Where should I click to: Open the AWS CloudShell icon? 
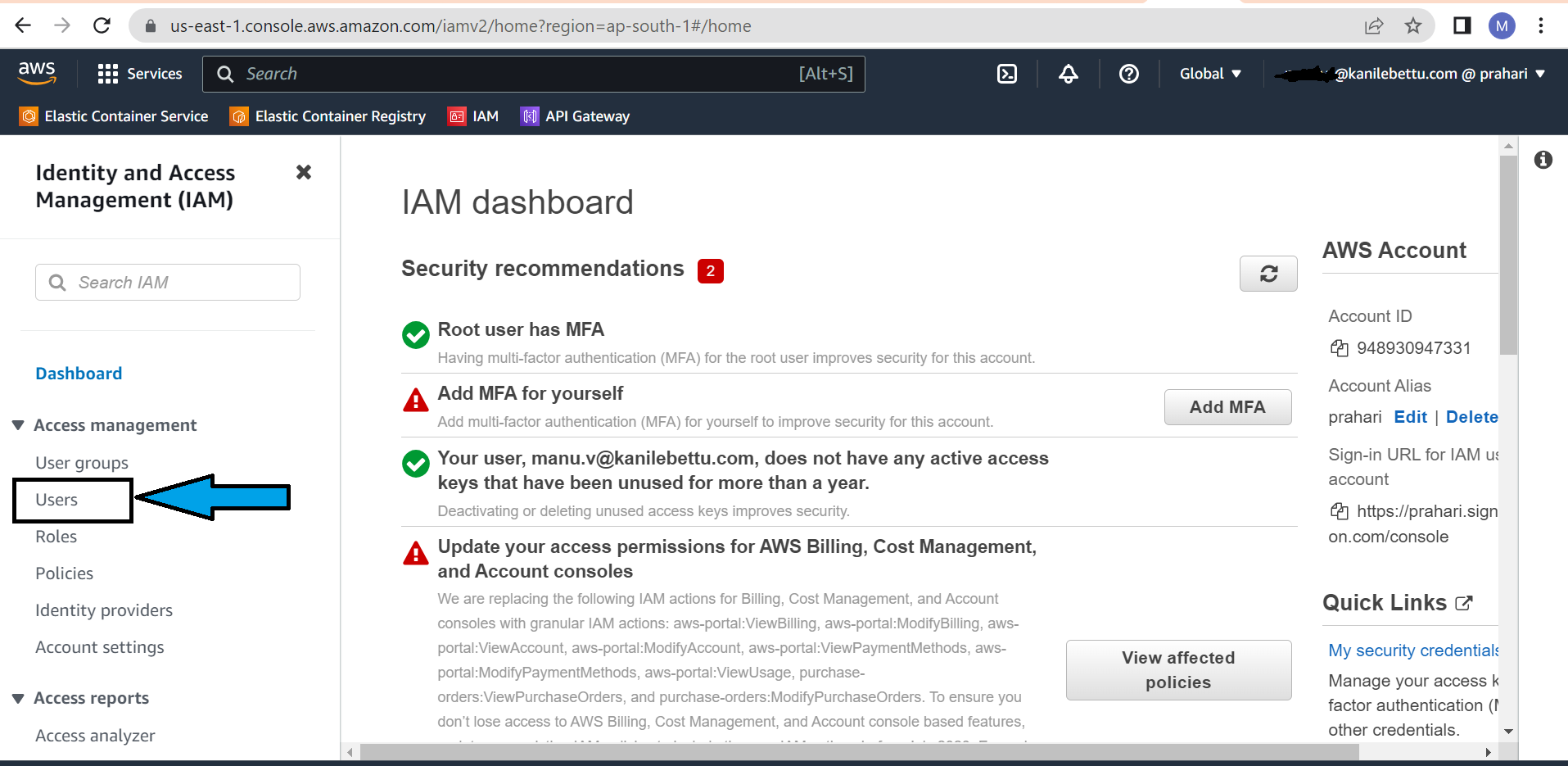tap(1007, 74)
